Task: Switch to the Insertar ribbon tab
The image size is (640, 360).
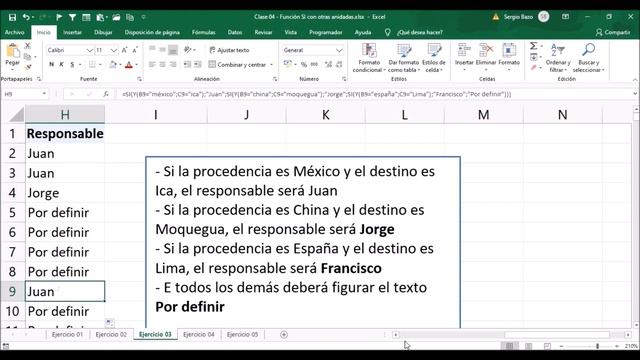Action: (72, 32)
